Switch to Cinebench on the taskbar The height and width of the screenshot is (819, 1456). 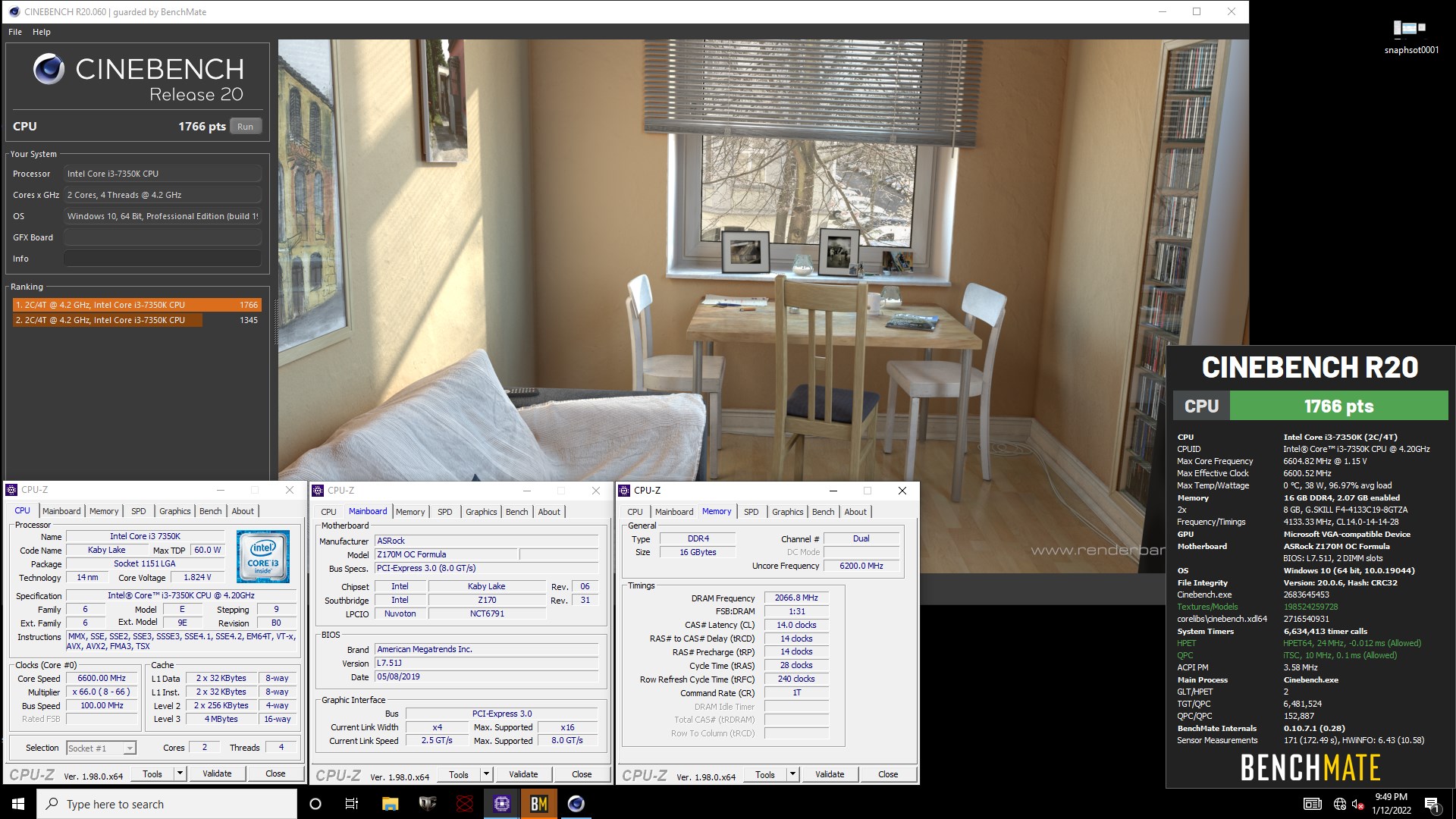pyautogui.click(x=576, y=804)
